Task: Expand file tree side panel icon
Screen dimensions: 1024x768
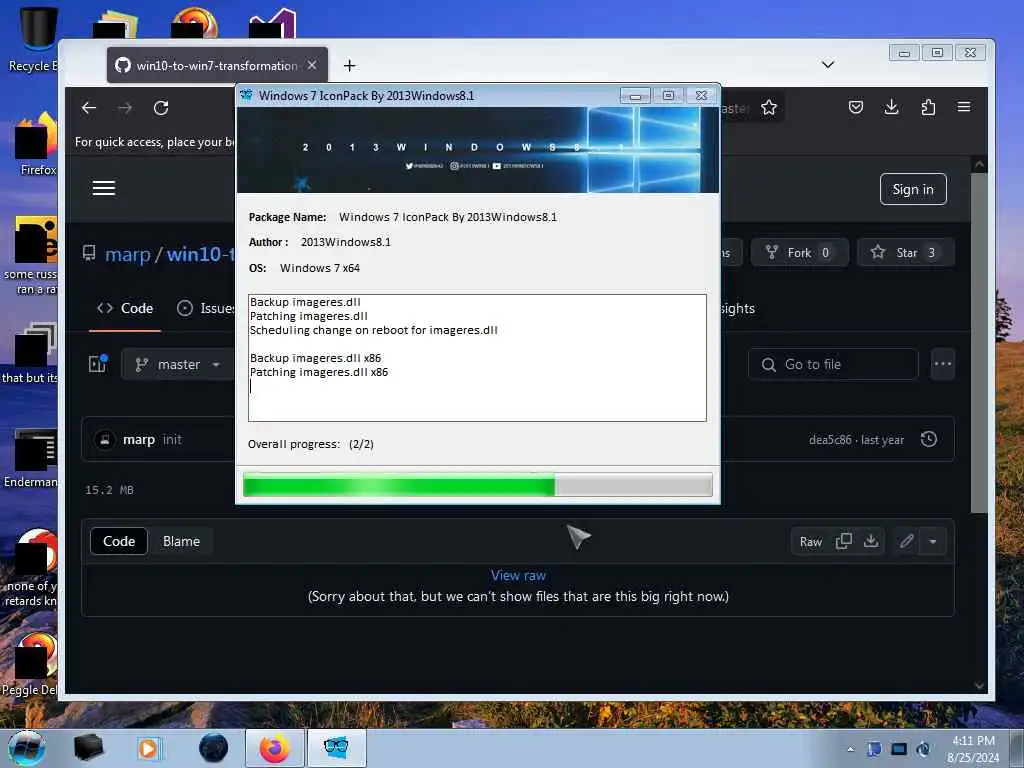Action: pyautogui.click(x=98, y=364)
